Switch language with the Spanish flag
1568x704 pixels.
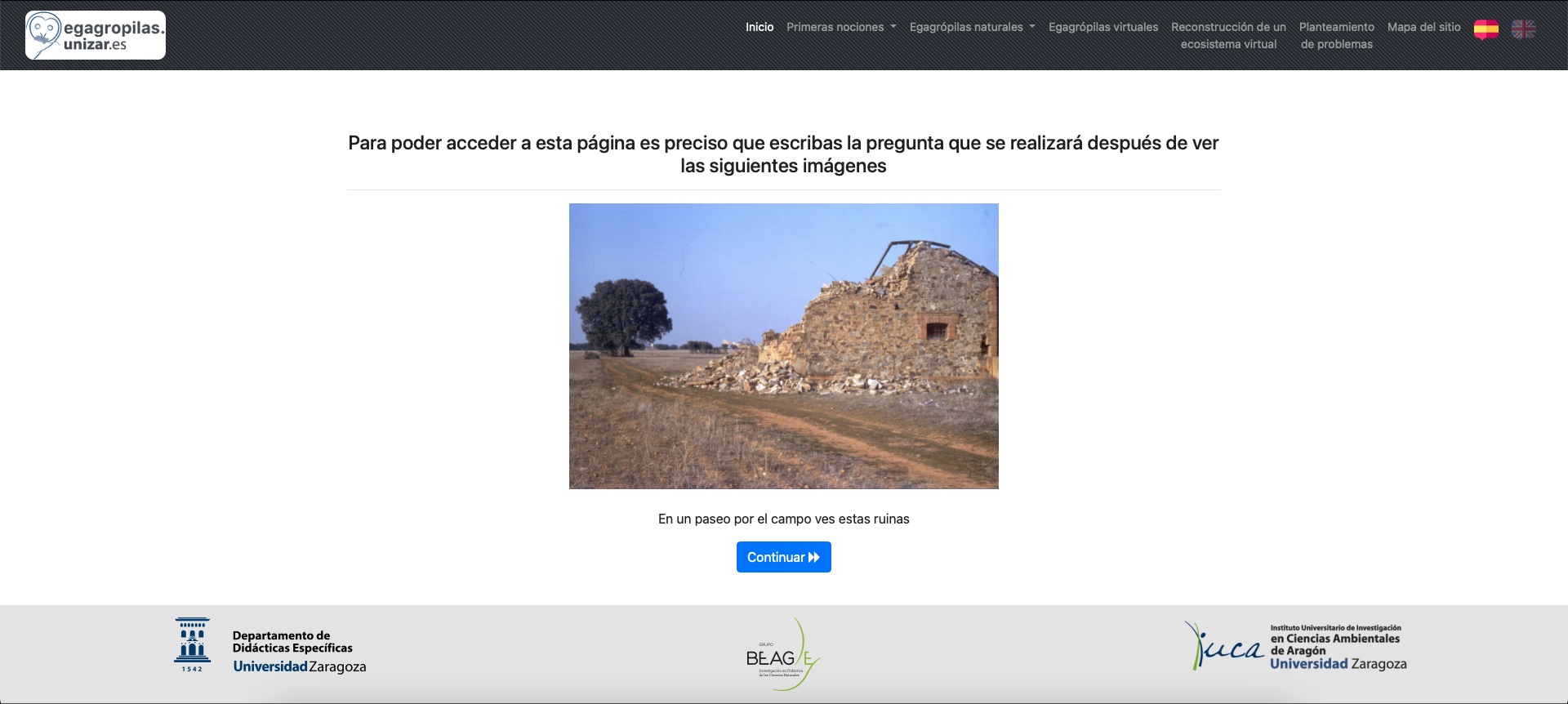tap(1486, 29)
